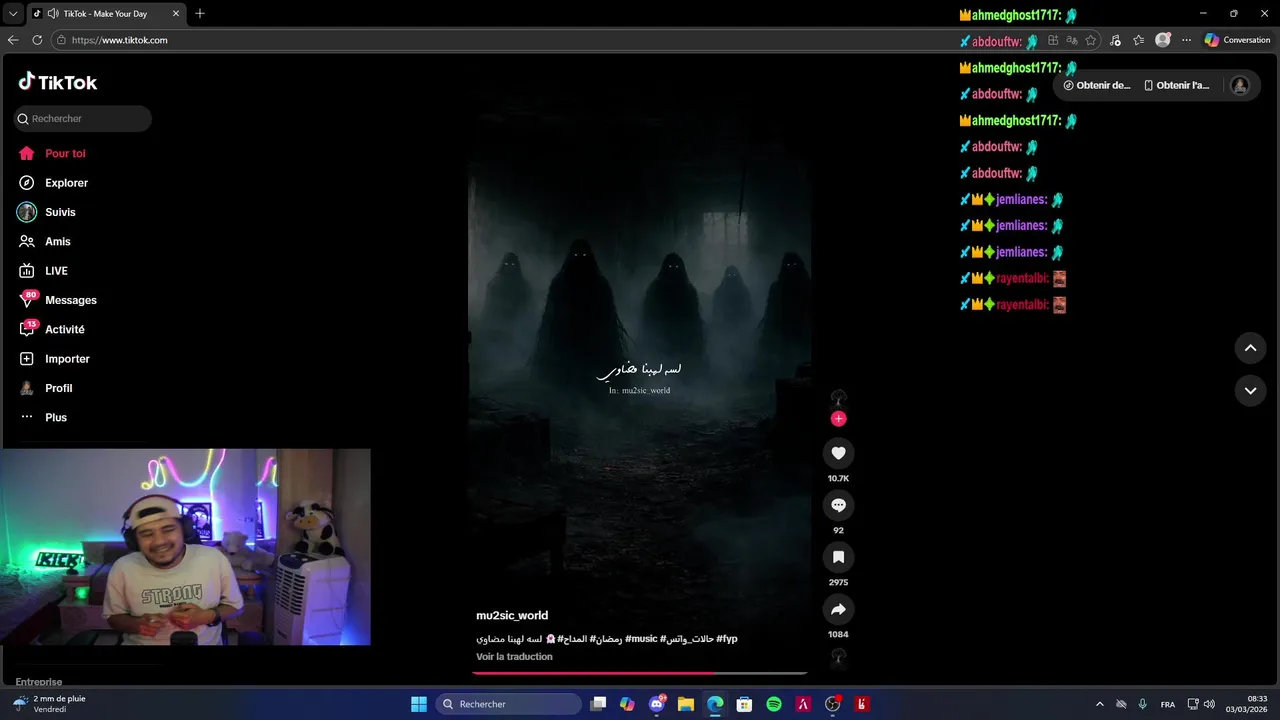Open the spinning sound disc below share

point(838,657)
